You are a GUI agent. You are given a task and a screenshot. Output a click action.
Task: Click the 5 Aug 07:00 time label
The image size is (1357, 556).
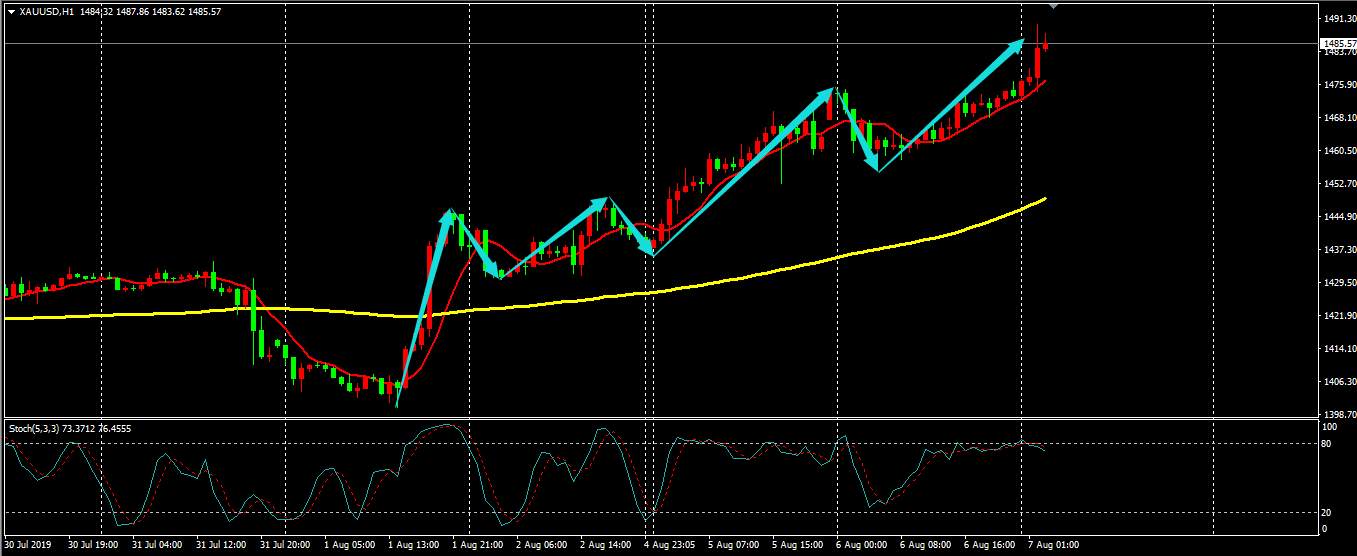pos(734,546)
